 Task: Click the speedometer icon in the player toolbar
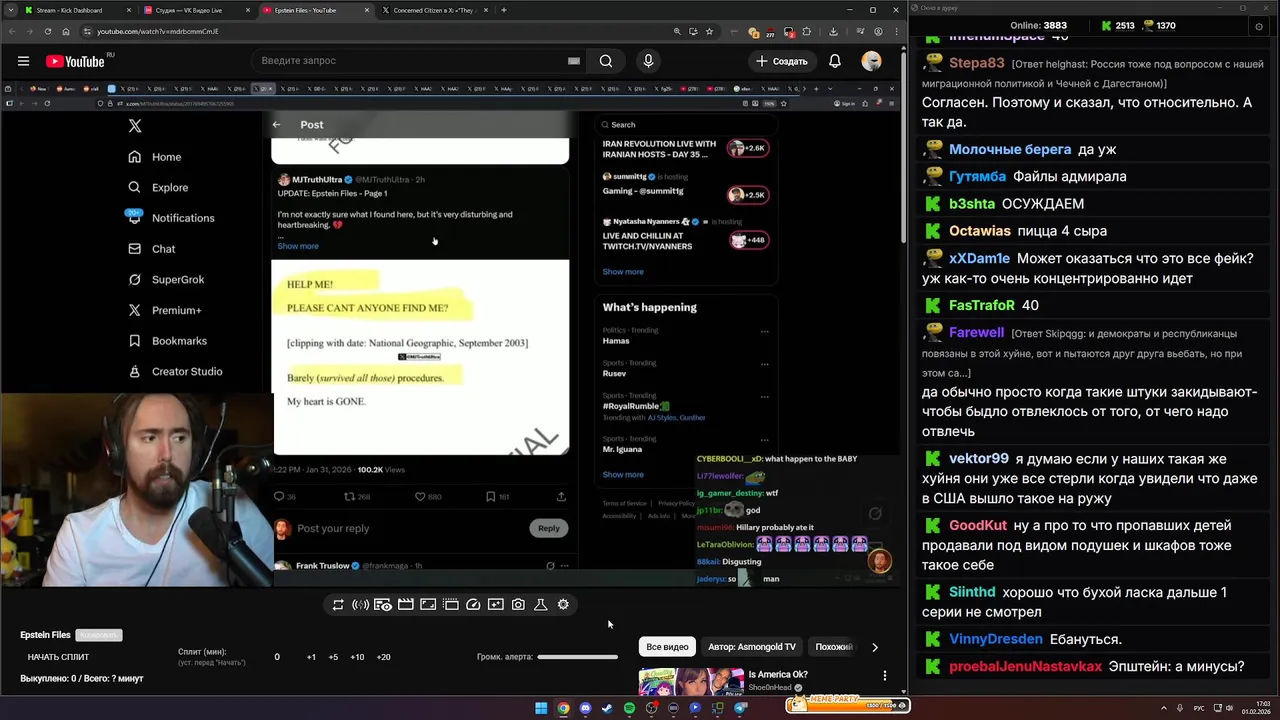tap(473, 605)
